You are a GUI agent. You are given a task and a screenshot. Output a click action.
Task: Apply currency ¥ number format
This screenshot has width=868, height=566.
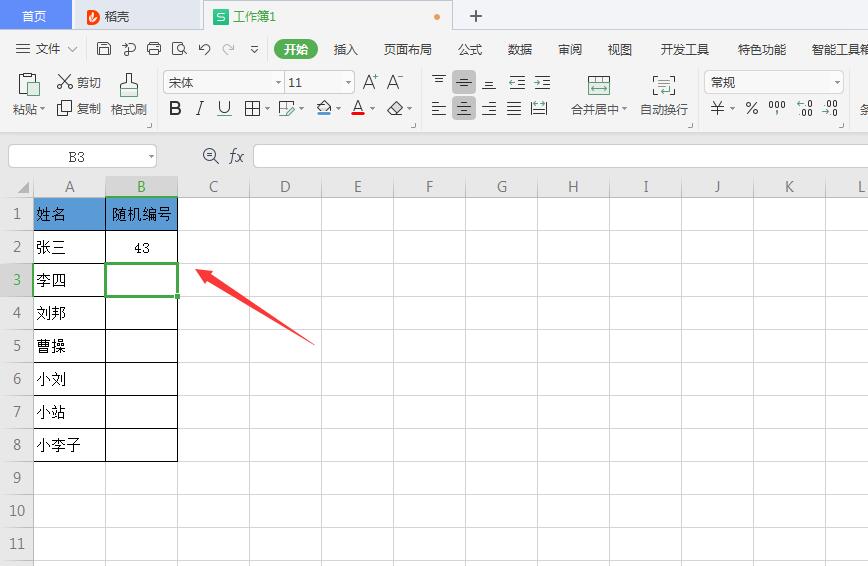[717, 107]
